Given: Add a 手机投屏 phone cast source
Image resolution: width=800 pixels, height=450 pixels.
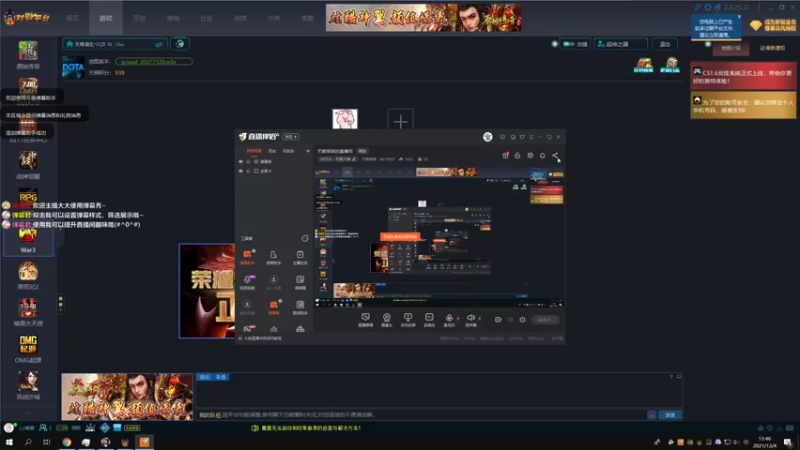Looking at the screenshot, I should pyautogui.click(x=408, y=320).
